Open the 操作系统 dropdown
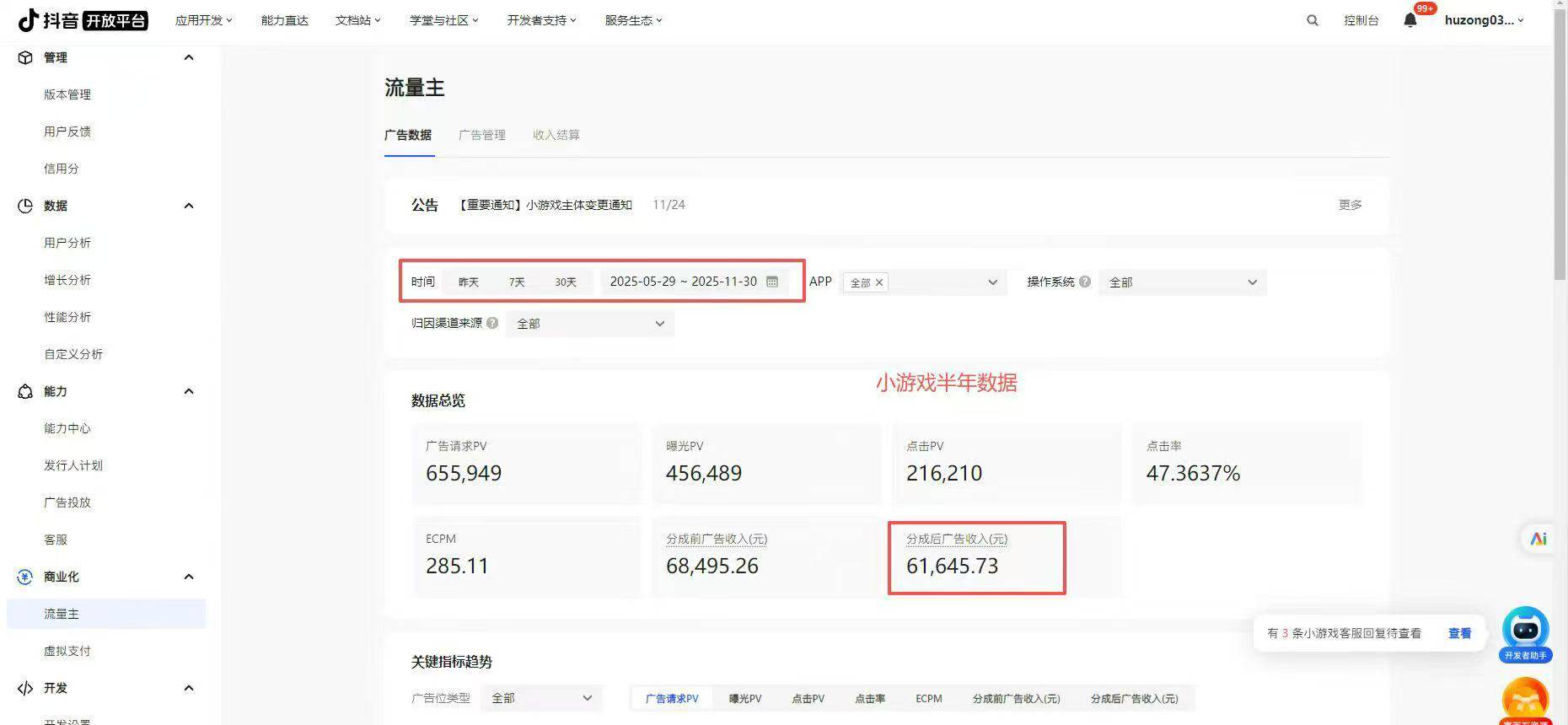The image size is (1568, 725). click(1182, 282)
